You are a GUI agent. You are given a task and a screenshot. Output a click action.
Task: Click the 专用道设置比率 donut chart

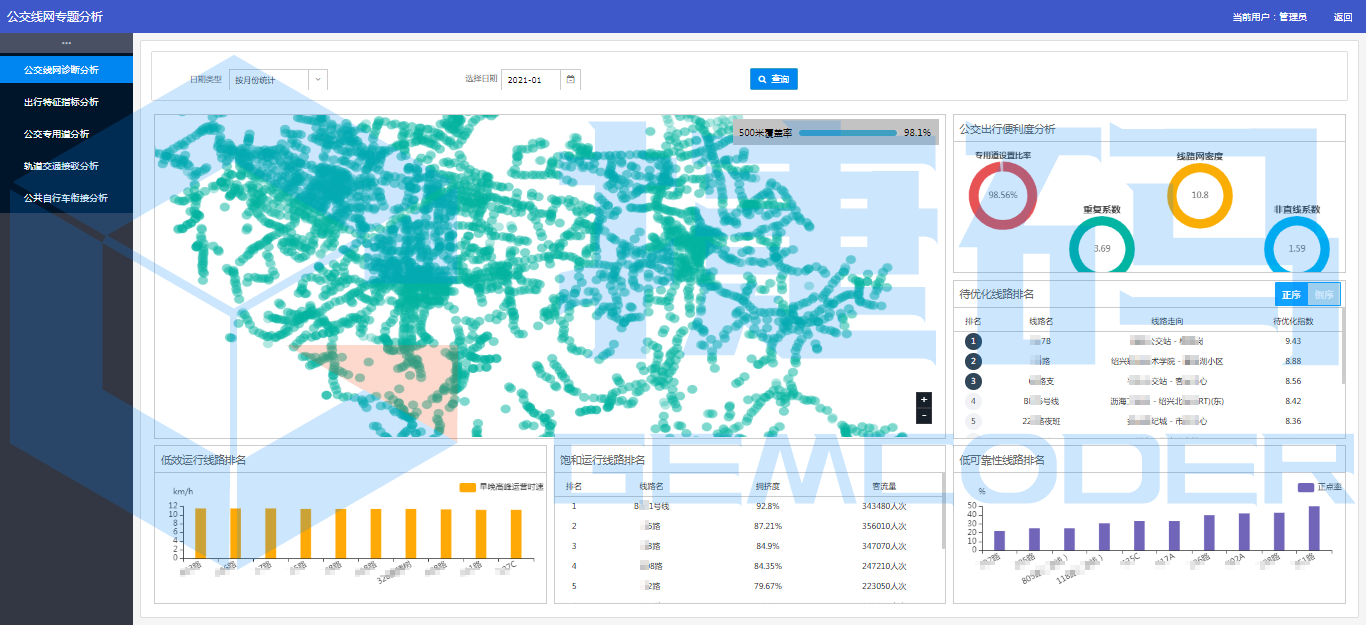pos(1002,195)
